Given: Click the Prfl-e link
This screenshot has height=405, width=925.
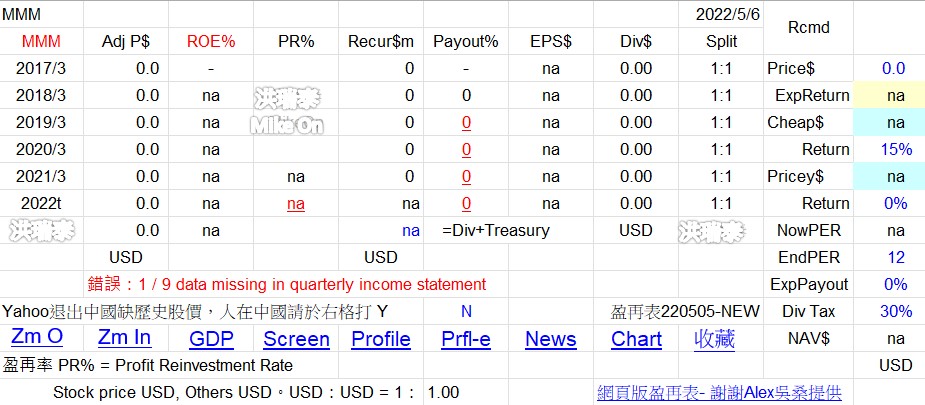Looking at the screenshot, I should click(x=466, y=339).
